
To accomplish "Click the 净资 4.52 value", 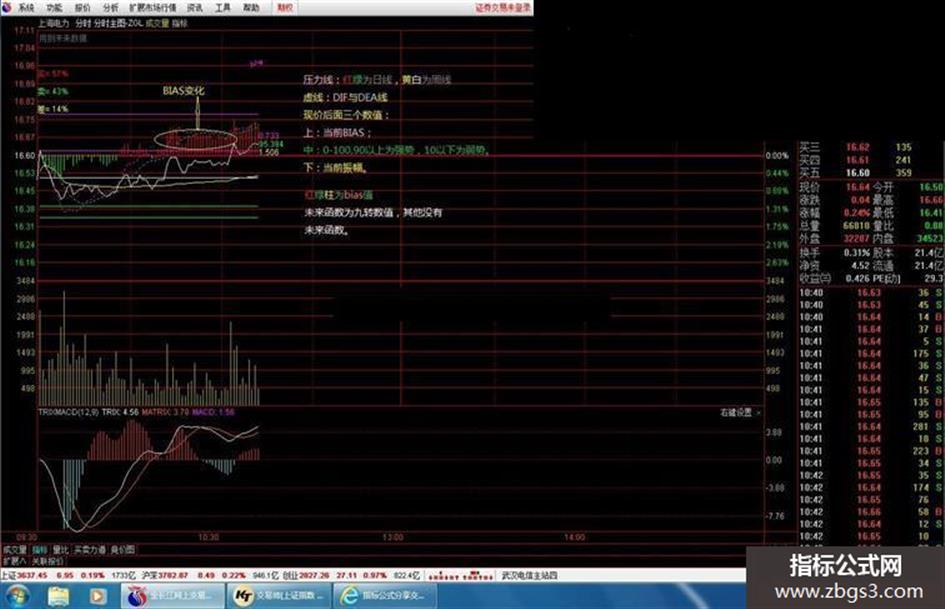I will point(860,265).
